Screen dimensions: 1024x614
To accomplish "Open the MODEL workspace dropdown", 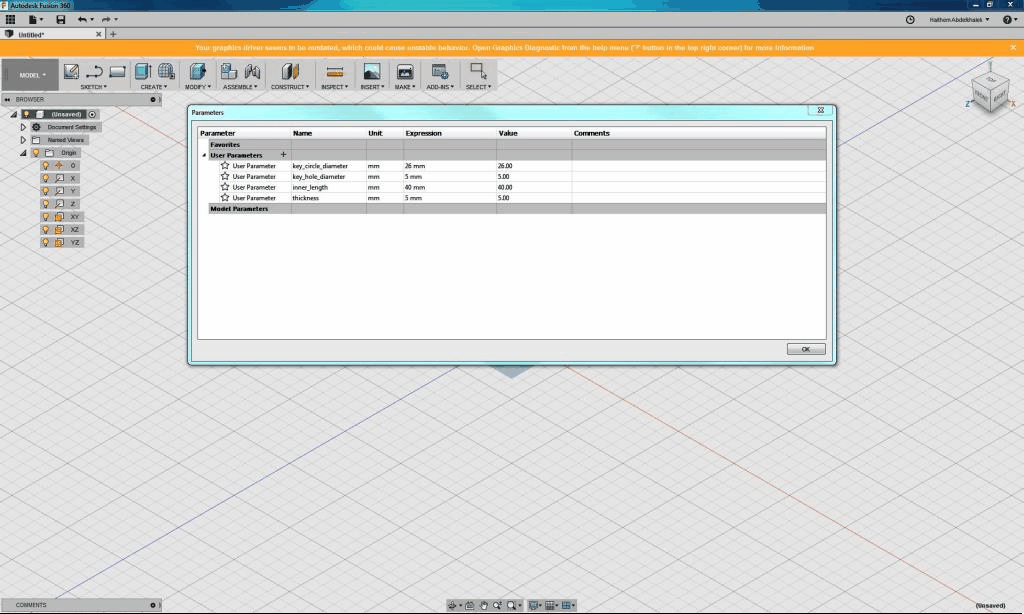I will [32, 75].
